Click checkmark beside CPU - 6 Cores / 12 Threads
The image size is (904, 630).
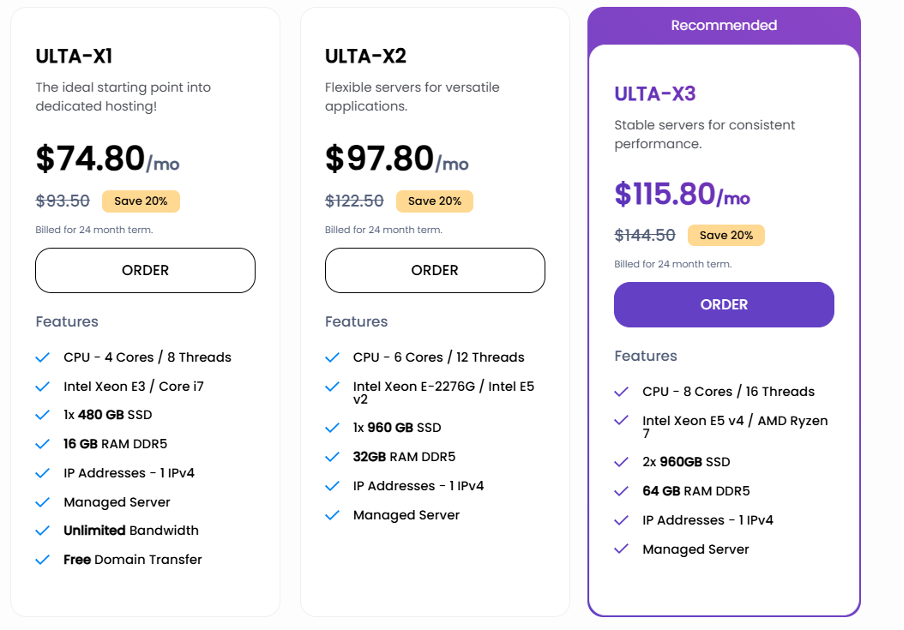point(332,357)
